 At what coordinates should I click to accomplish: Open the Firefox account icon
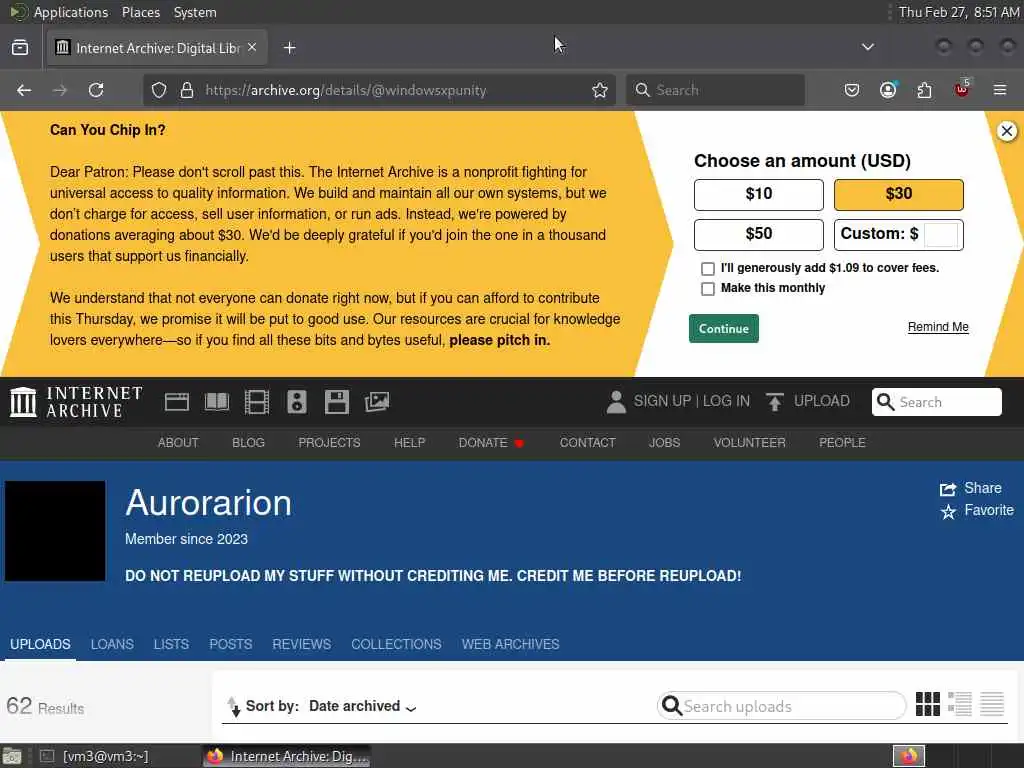888,90
